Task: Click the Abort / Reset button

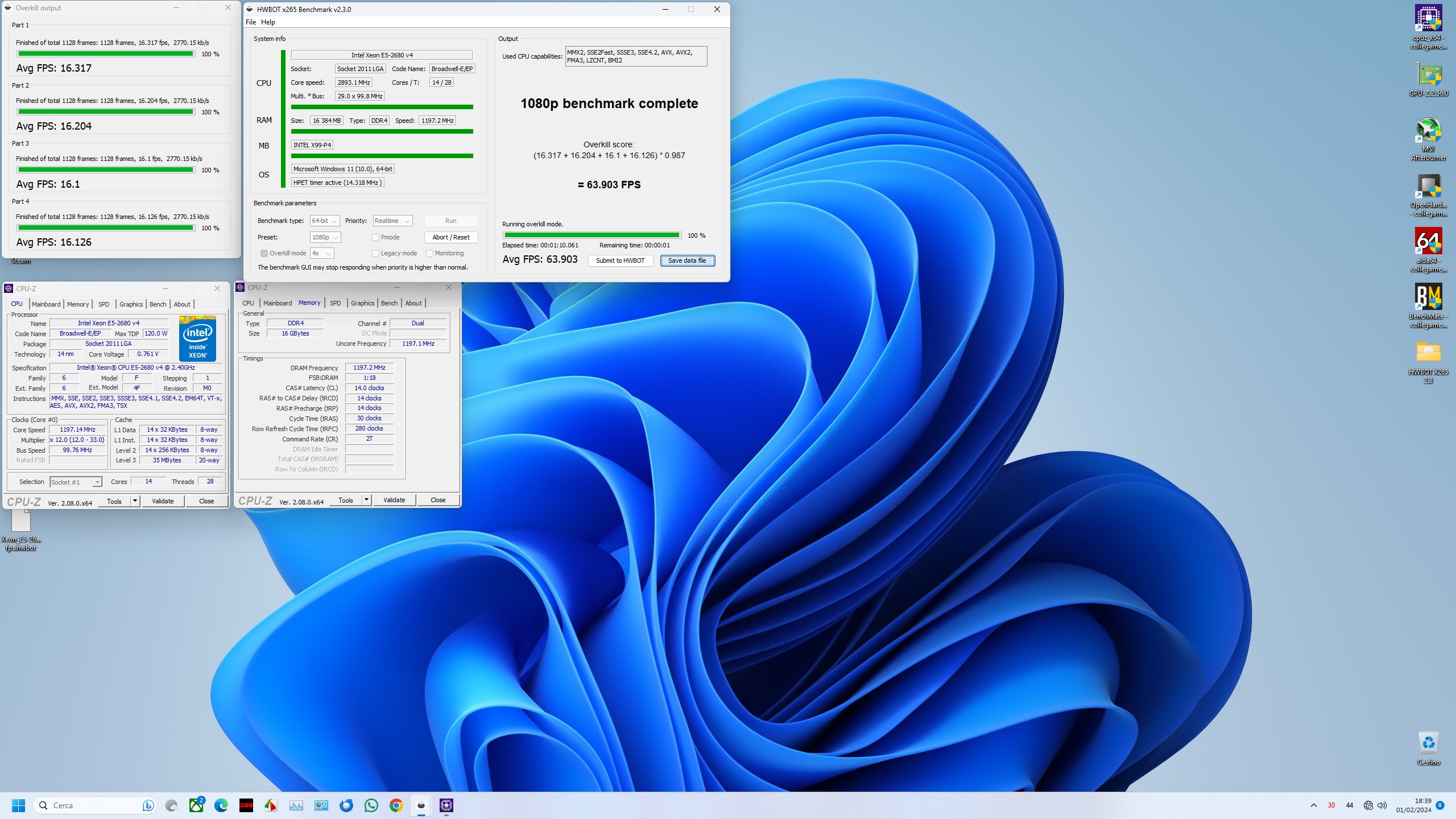Action: [450, 237]
